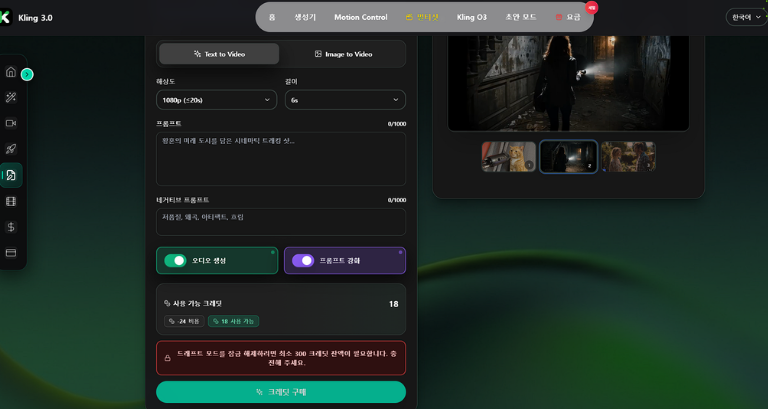Go to 홈 in top navigation
Image resolution: width=768 pixels, height=409 pixels.
272,17
